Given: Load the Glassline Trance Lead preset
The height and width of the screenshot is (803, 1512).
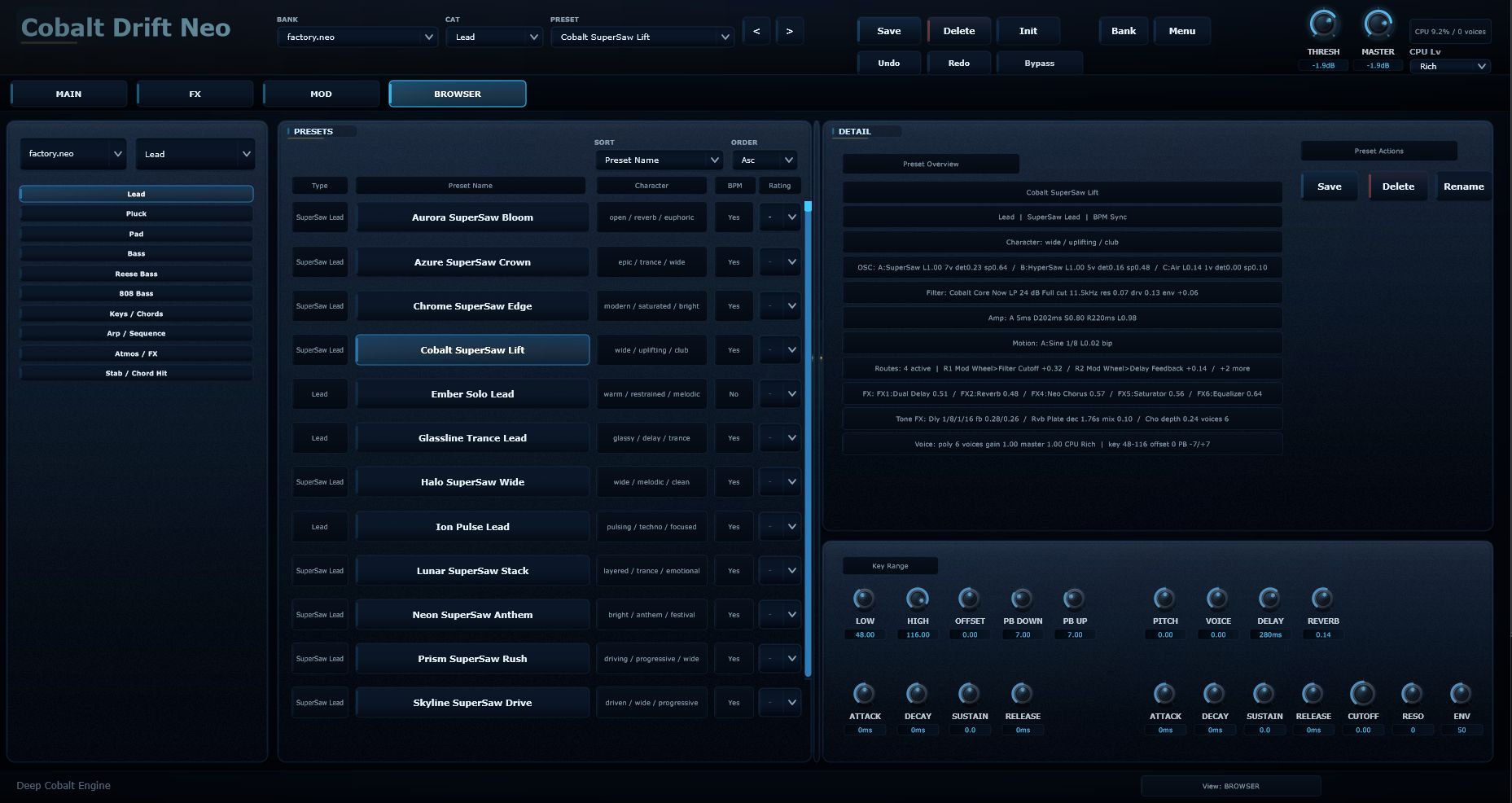Looking at the screenshot, I should (x=472, y=438).
